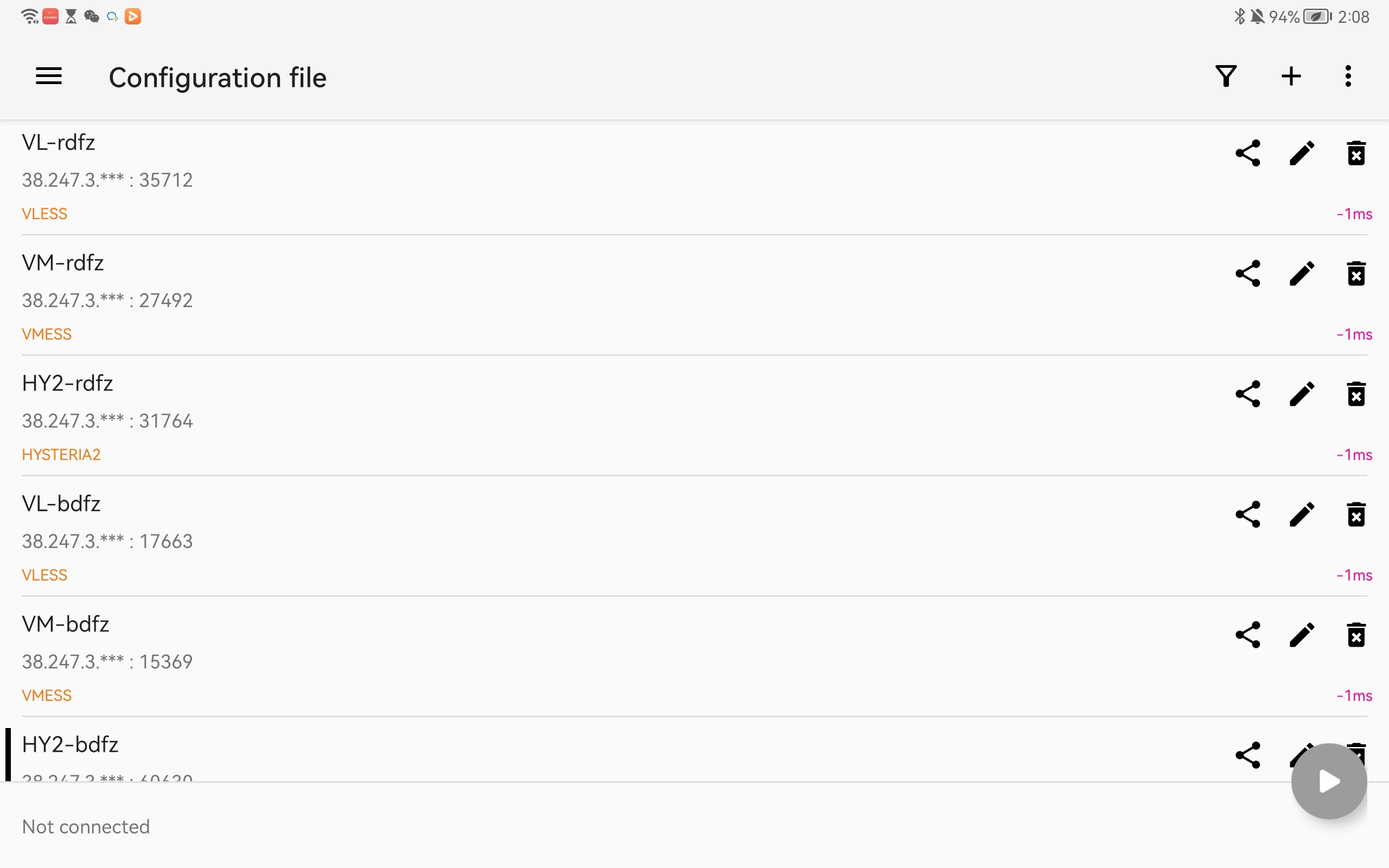Share the VL-bdfz configuration
Image resolution: width=1389 pixels, height=868 pixels.
coord(1248,514)
